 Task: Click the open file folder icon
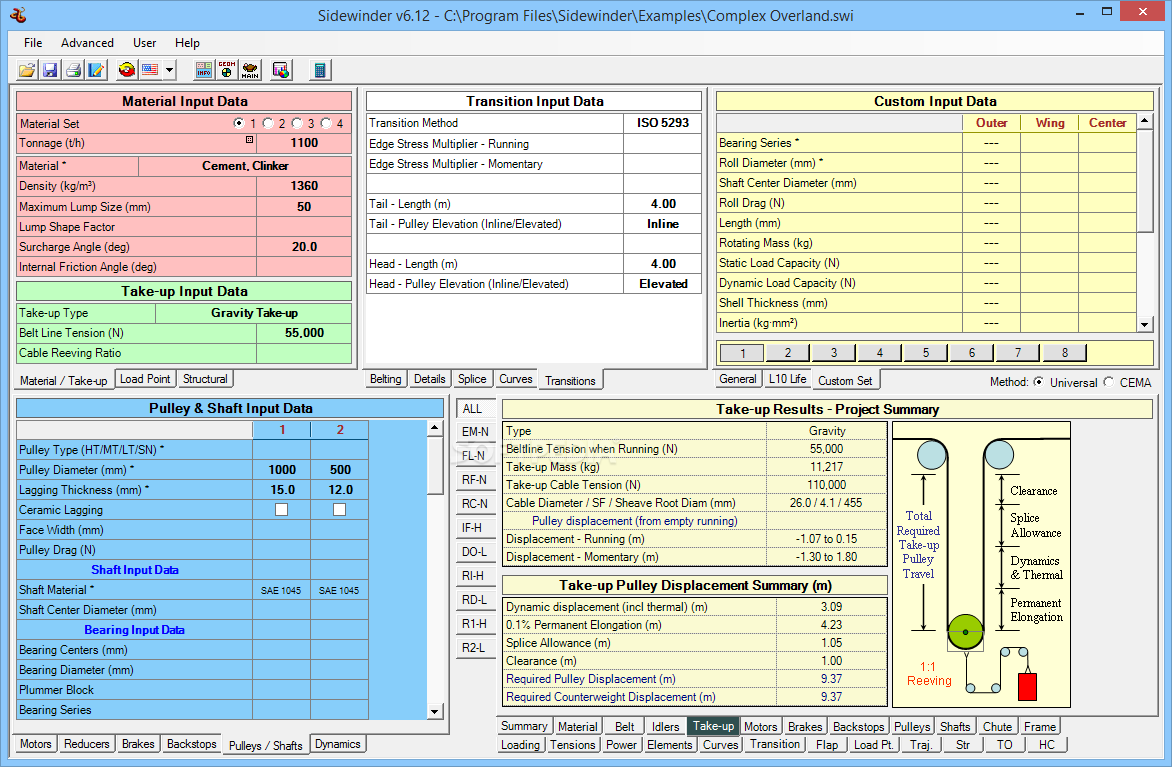[x=27, y=70]
